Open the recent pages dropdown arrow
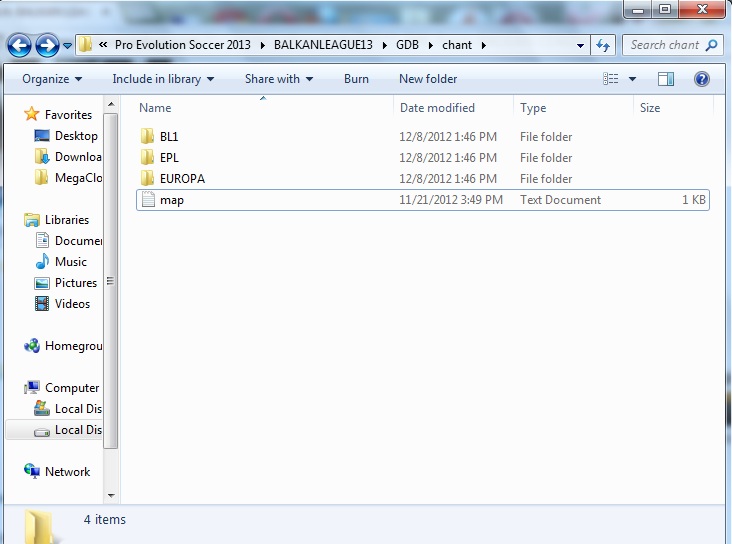 pos(67,46)
